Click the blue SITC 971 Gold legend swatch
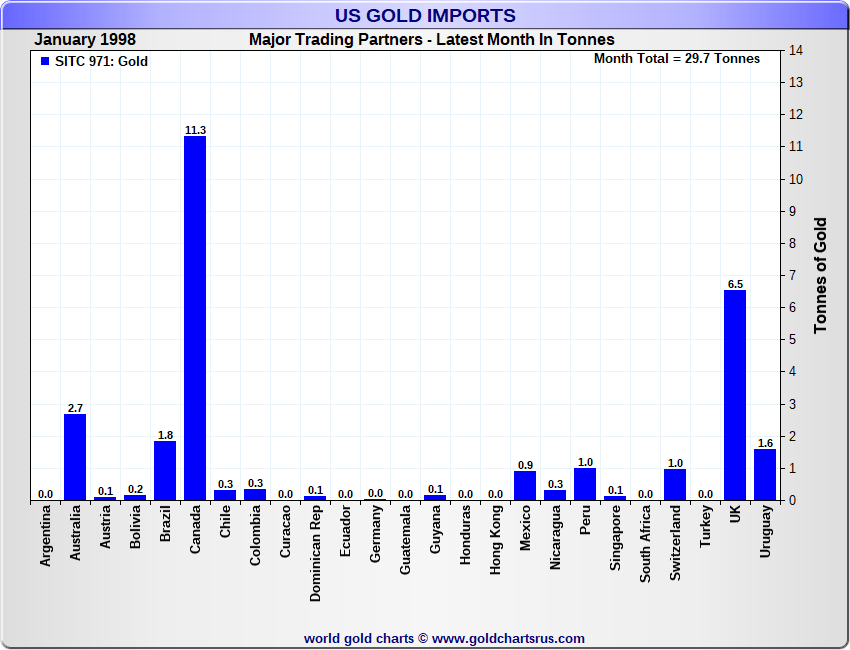Screen dimensions: 850x650 pyautogui.click(x=45, y=62)
